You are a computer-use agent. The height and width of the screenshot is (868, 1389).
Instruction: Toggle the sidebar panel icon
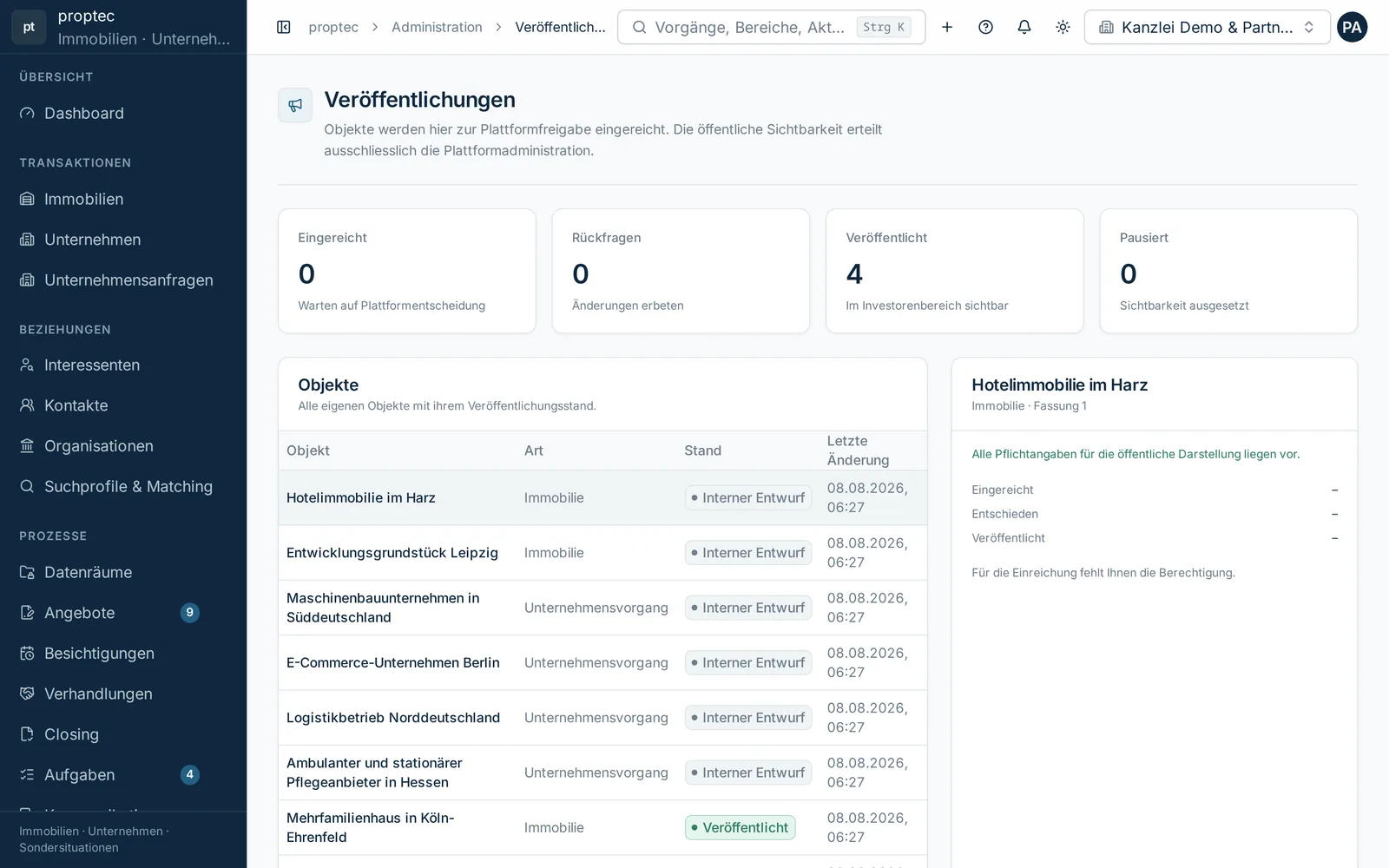pos(284,27)
